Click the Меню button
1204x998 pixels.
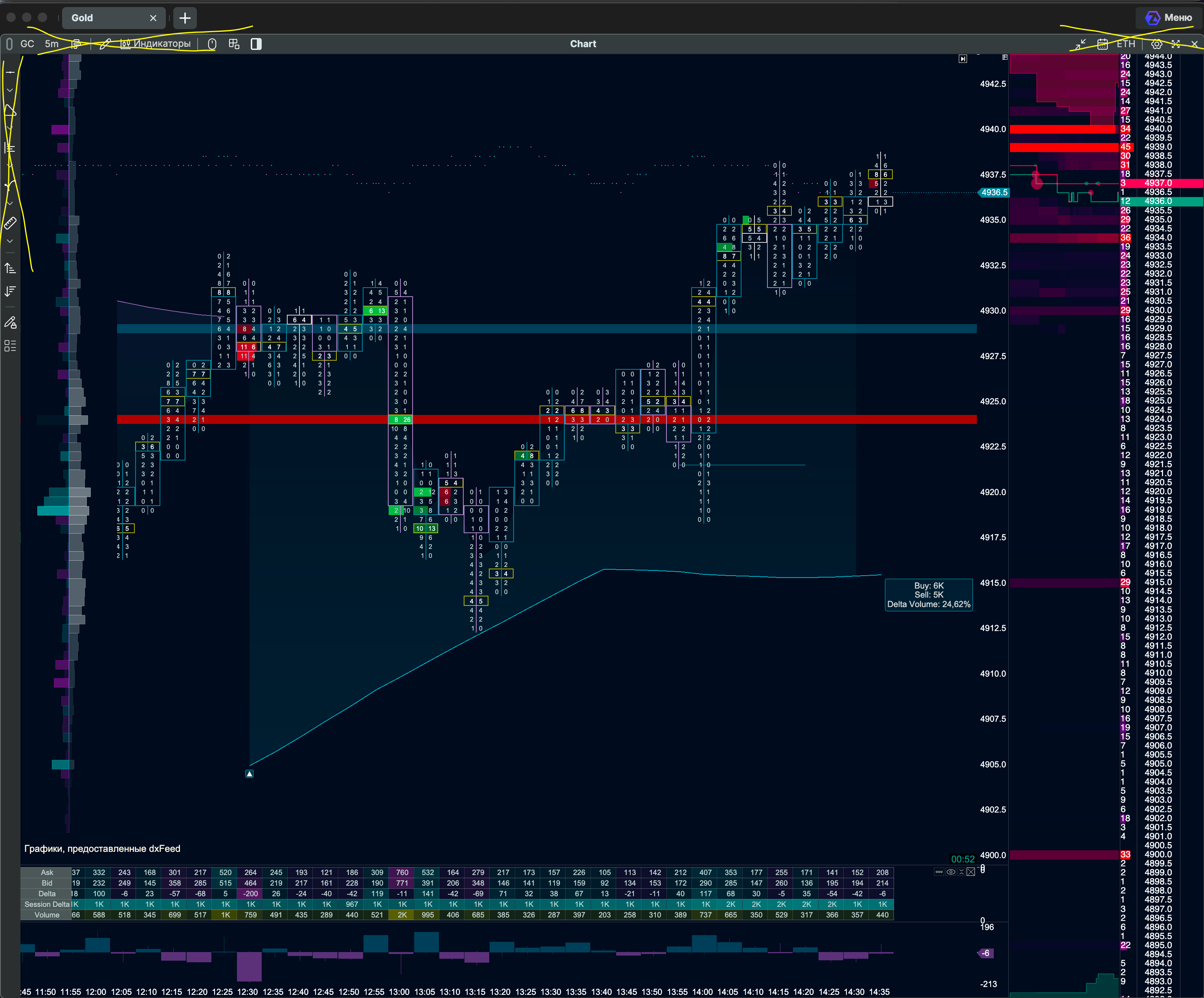tap(1169, 18)
